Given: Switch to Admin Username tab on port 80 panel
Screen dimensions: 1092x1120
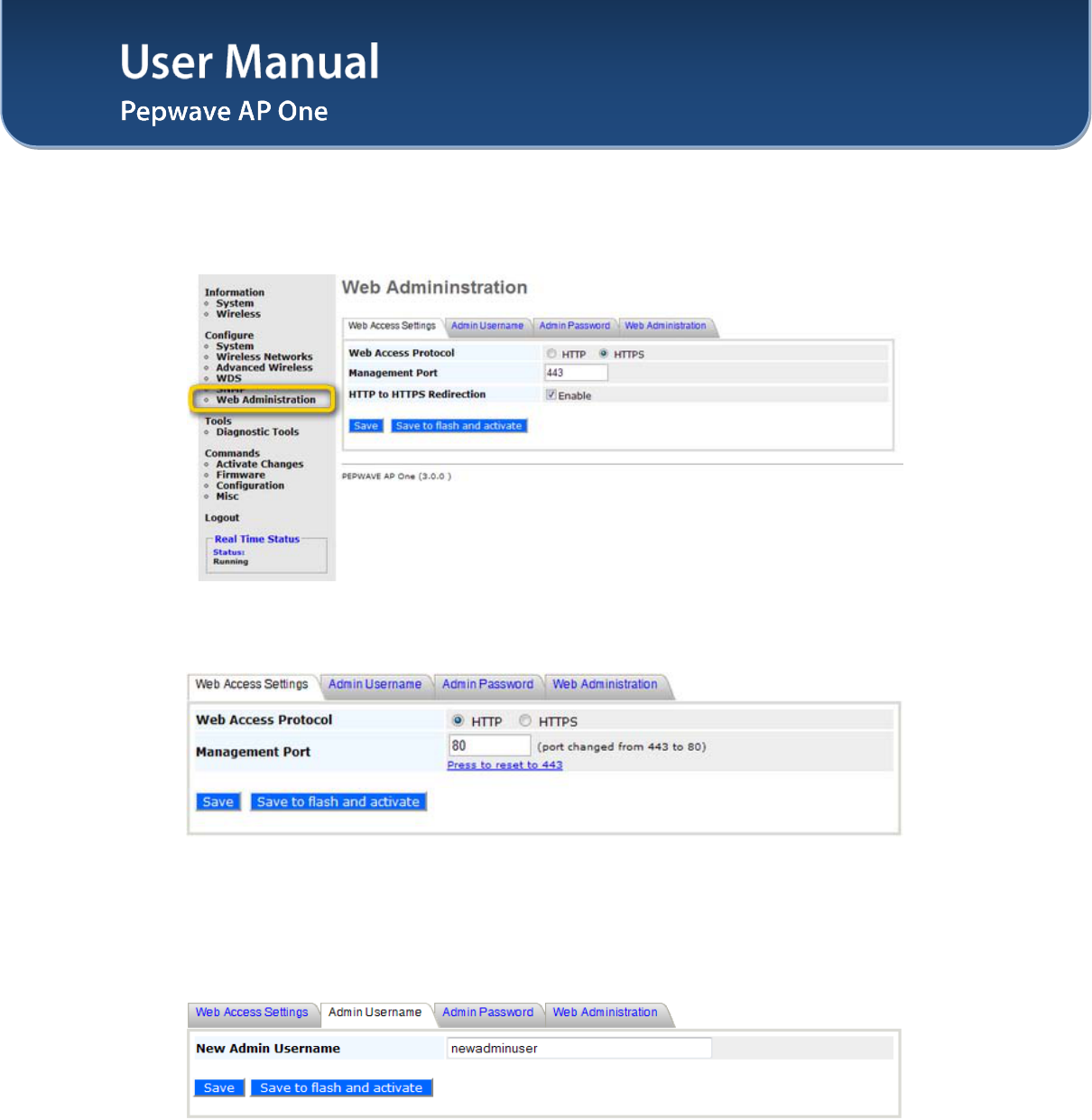Looking at the screenshot, I should pos(375,684).
